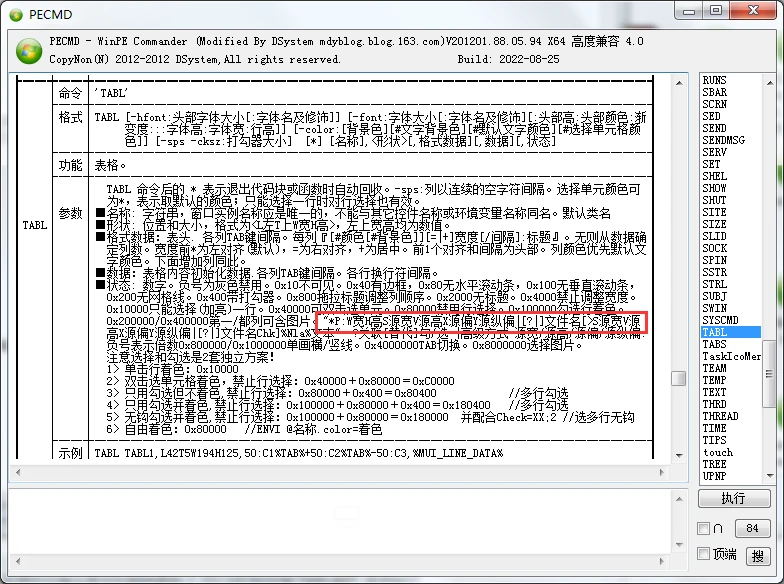Select TEMP in the command list

(714, 380)
